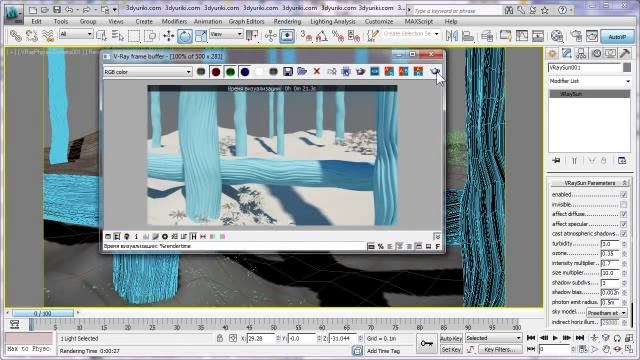Open Render Setup from main toolbar
Screen dimensions: 640x360
pos(576,36)
